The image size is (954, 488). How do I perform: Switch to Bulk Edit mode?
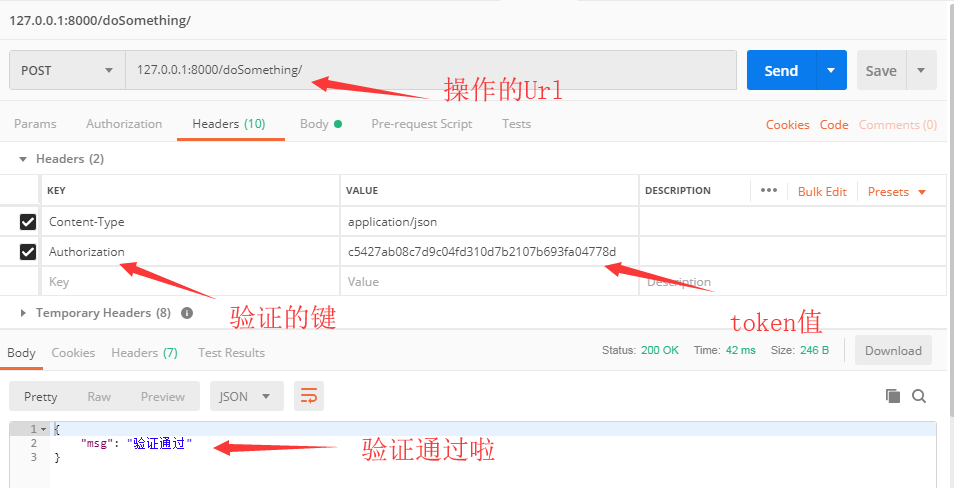tap(822, 192)
